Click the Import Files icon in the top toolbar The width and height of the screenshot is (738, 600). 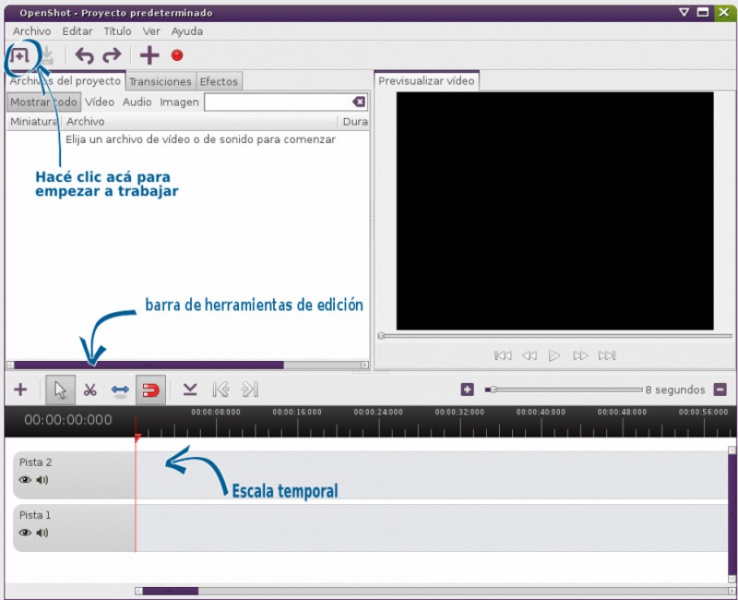(20, 56)
